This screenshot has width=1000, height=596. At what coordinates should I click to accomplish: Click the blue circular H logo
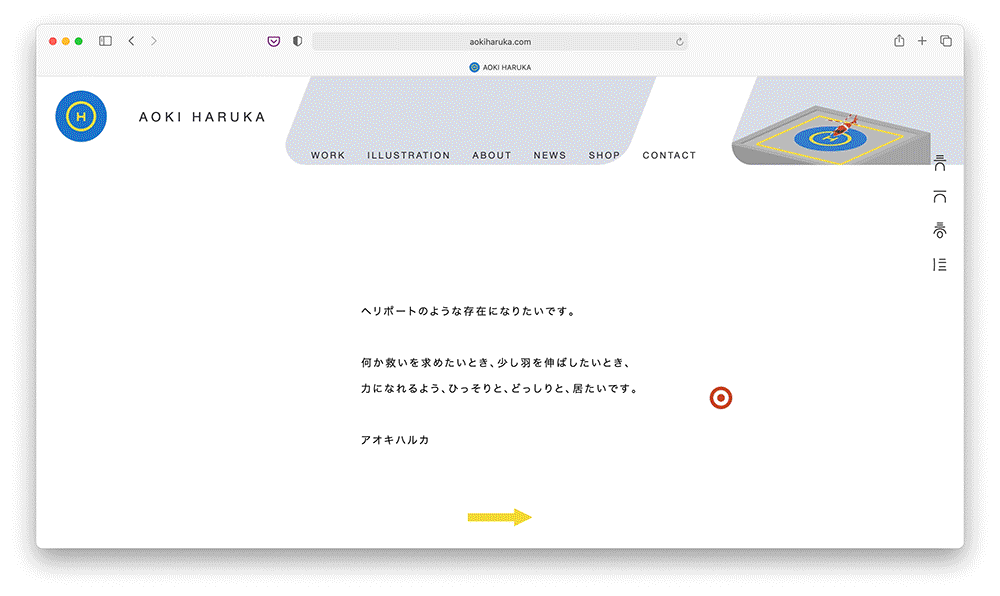click(x=81, y=116)
